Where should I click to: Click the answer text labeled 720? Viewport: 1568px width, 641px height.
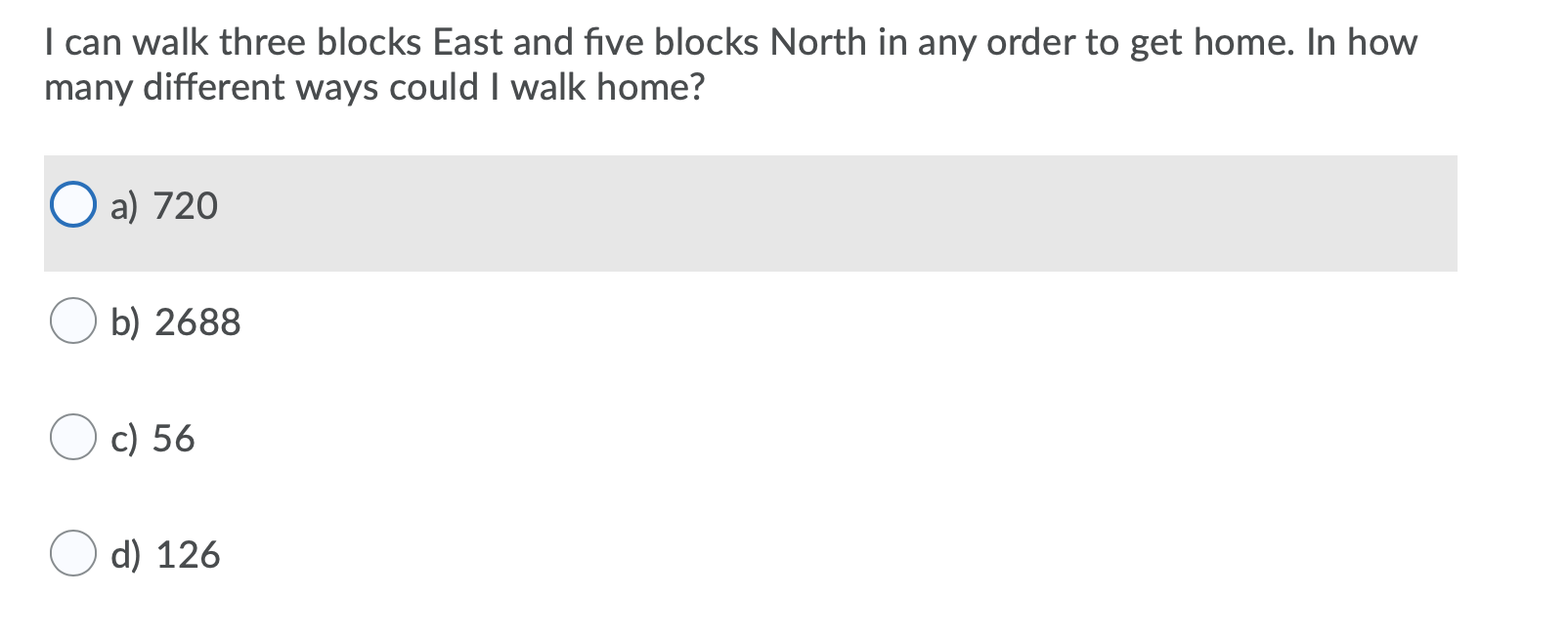[x=189, y=205]
